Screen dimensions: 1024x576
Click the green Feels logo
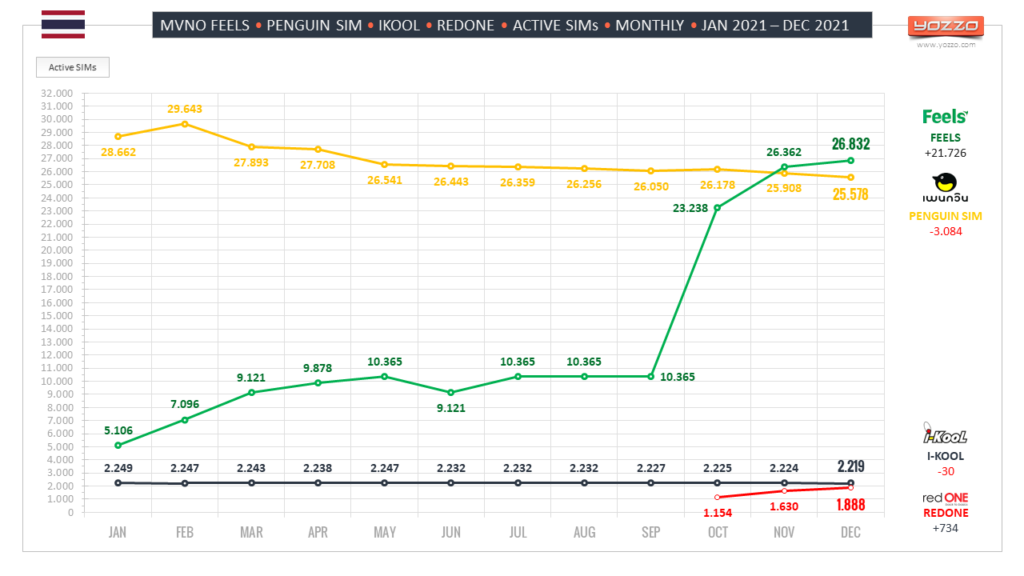point(945,116)
